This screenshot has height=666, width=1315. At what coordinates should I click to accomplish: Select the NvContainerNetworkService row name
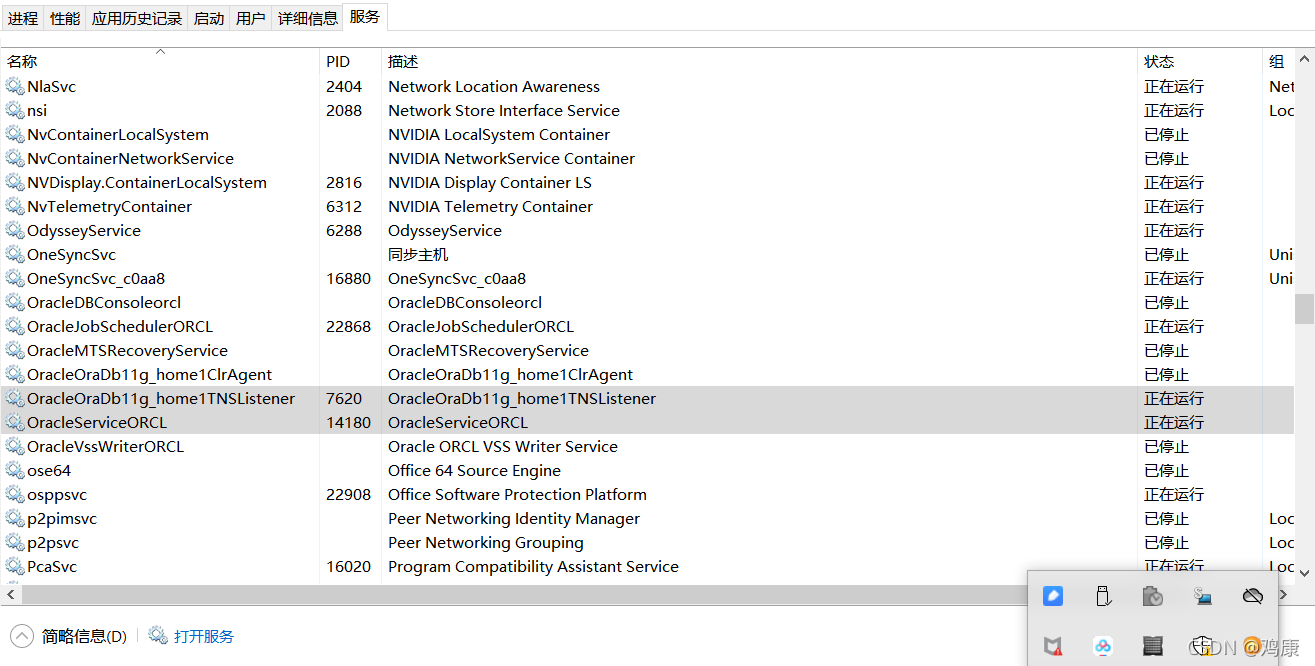point(130,159)
